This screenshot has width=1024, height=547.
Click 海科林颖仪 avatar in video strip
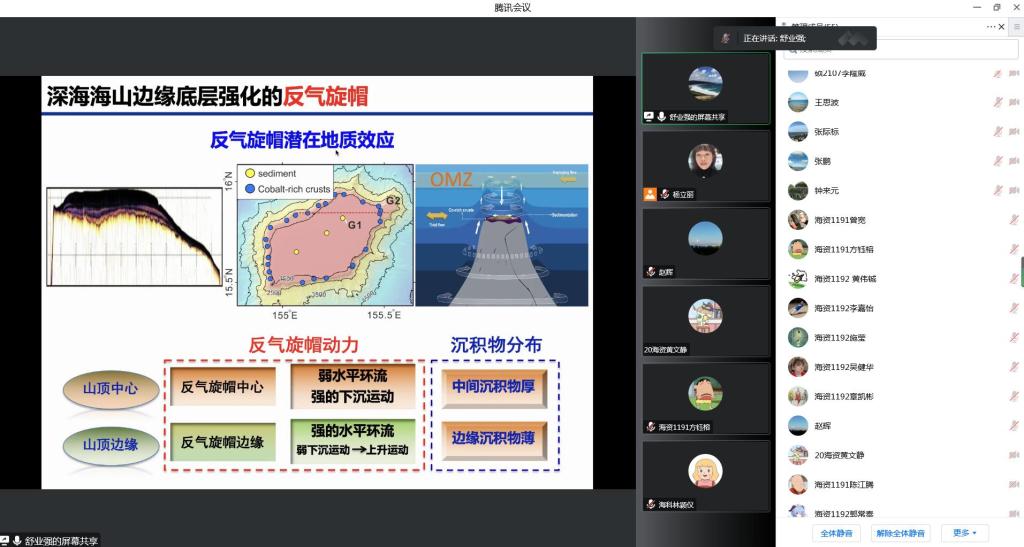pos(705,469)
